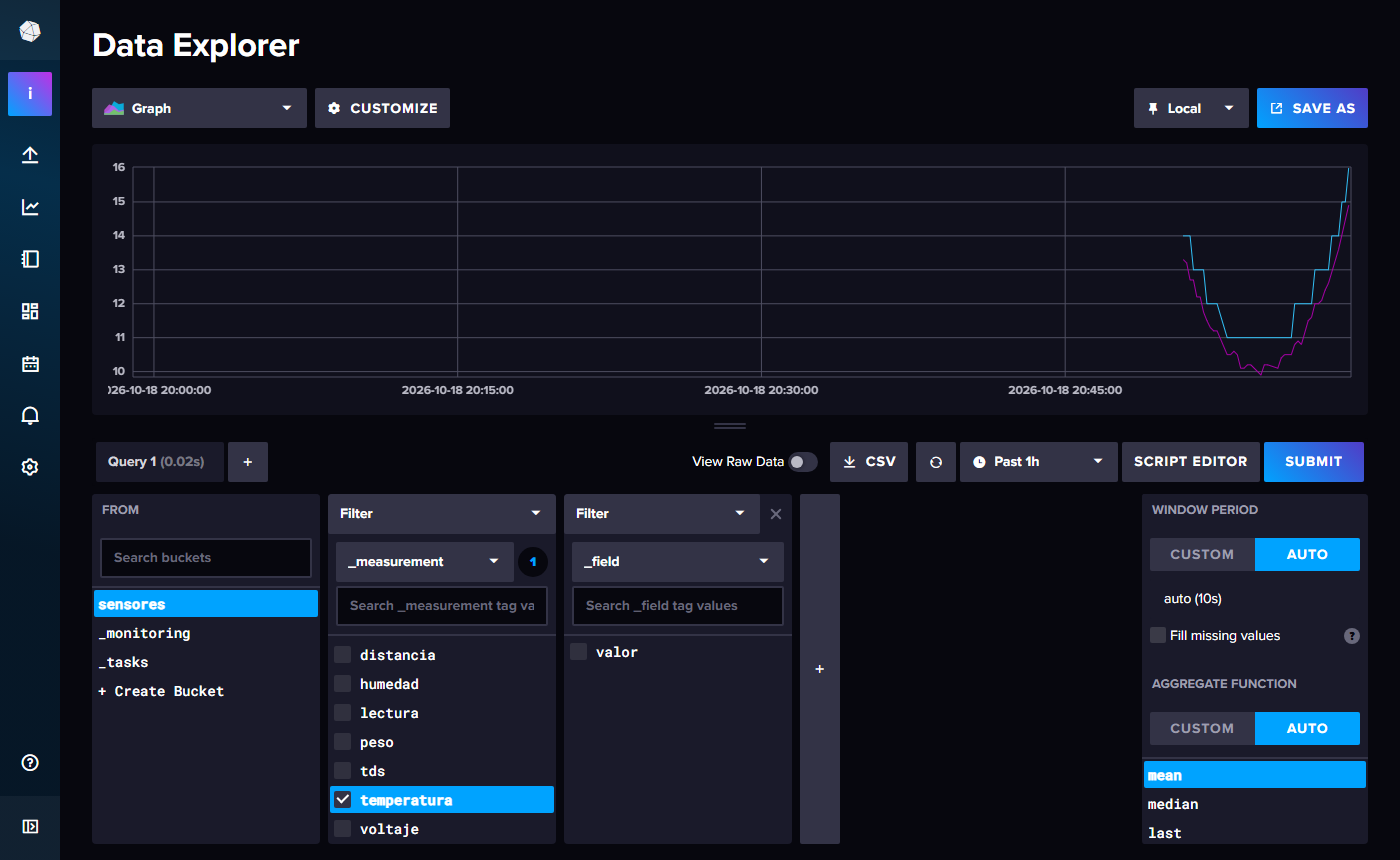Viewport: 1400px width, 860px height.
Task: Check the voltaje measurement checkbox
Action: 343,829
